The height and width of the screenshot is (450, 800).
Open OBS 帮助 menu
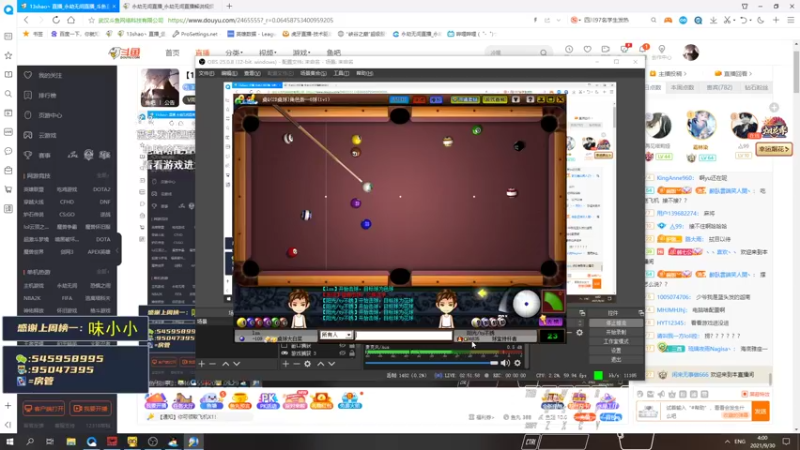(364, 73)
